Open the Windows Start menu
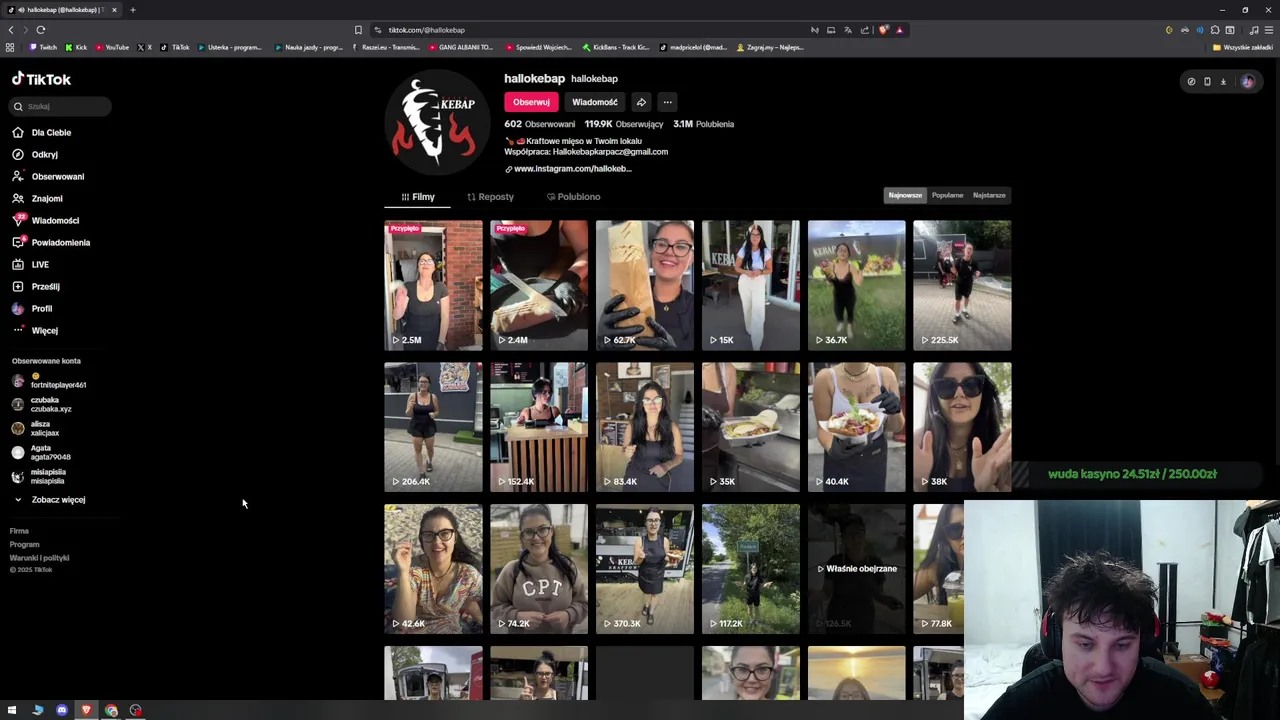 coord(12,710)
